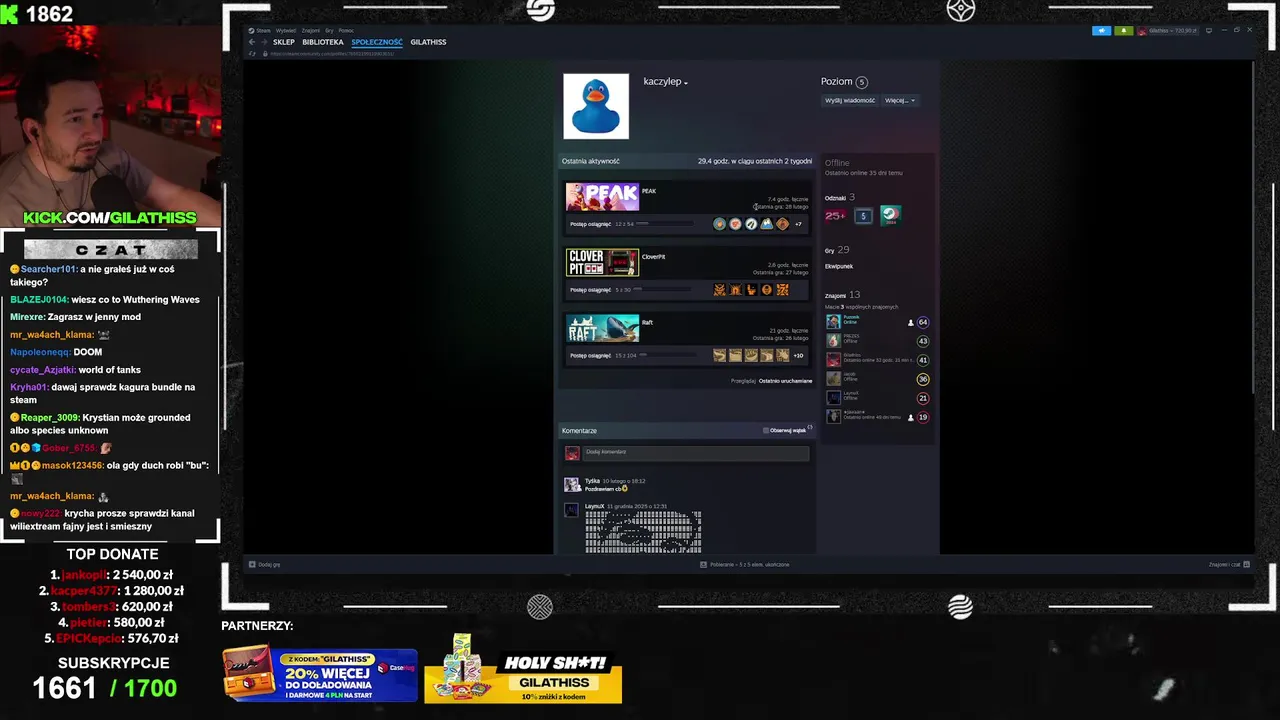This screenshot has height=720, width=1280.
Task: Click the second PEAK achievement icon
Action: (735, 224)
